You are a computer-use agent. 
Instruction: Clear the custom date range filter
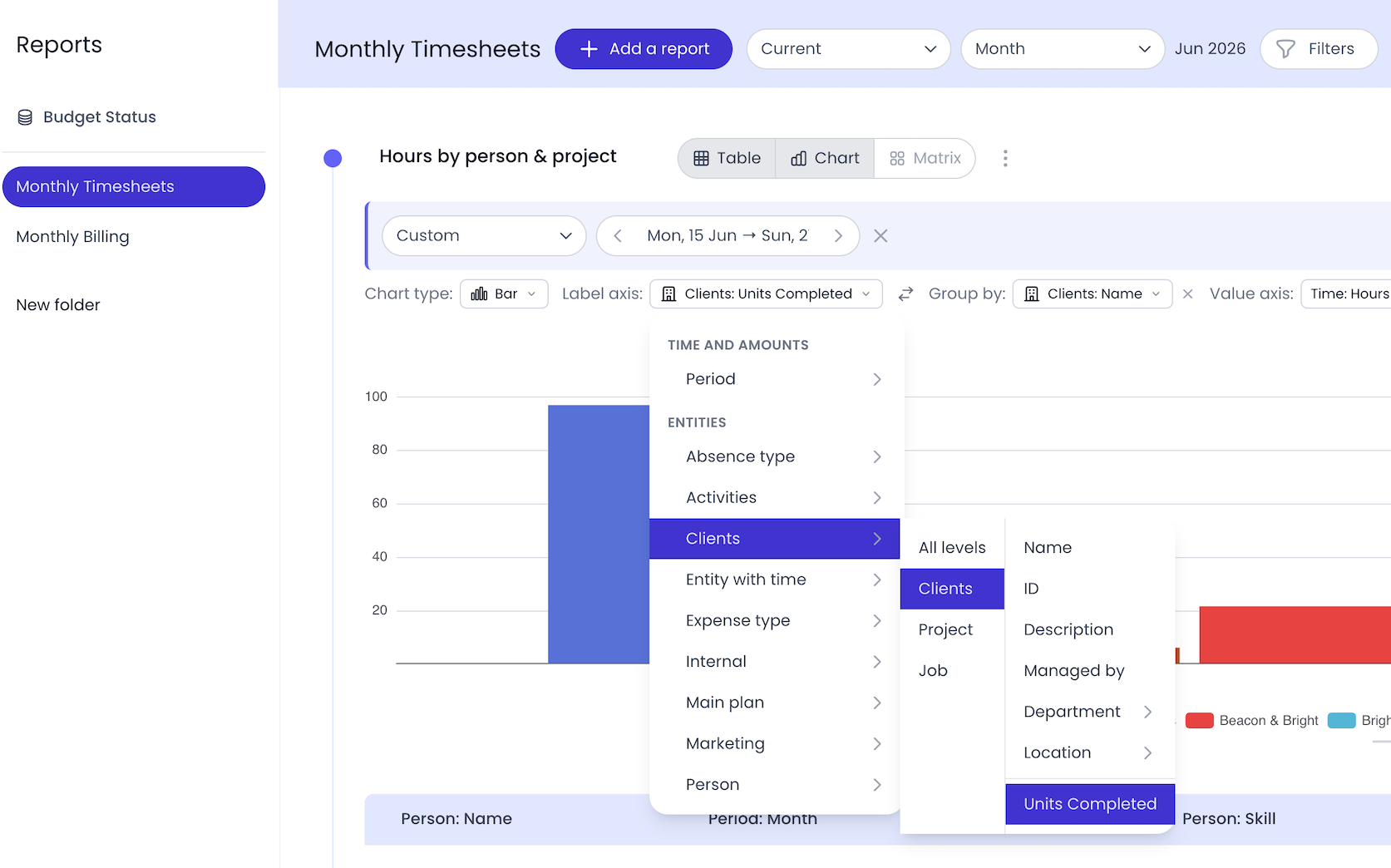(x=880, y=236)
